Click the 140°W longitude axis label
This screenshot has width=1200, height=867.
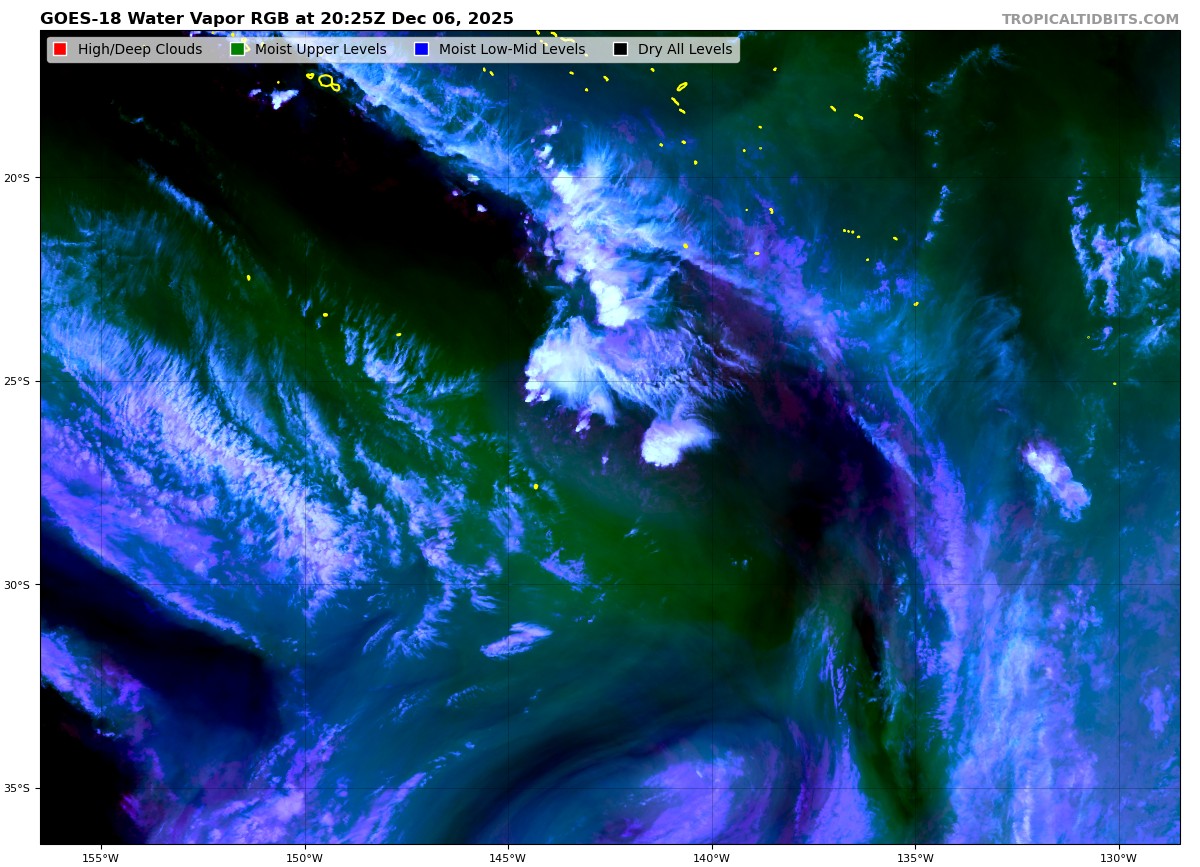coord(711,857)
